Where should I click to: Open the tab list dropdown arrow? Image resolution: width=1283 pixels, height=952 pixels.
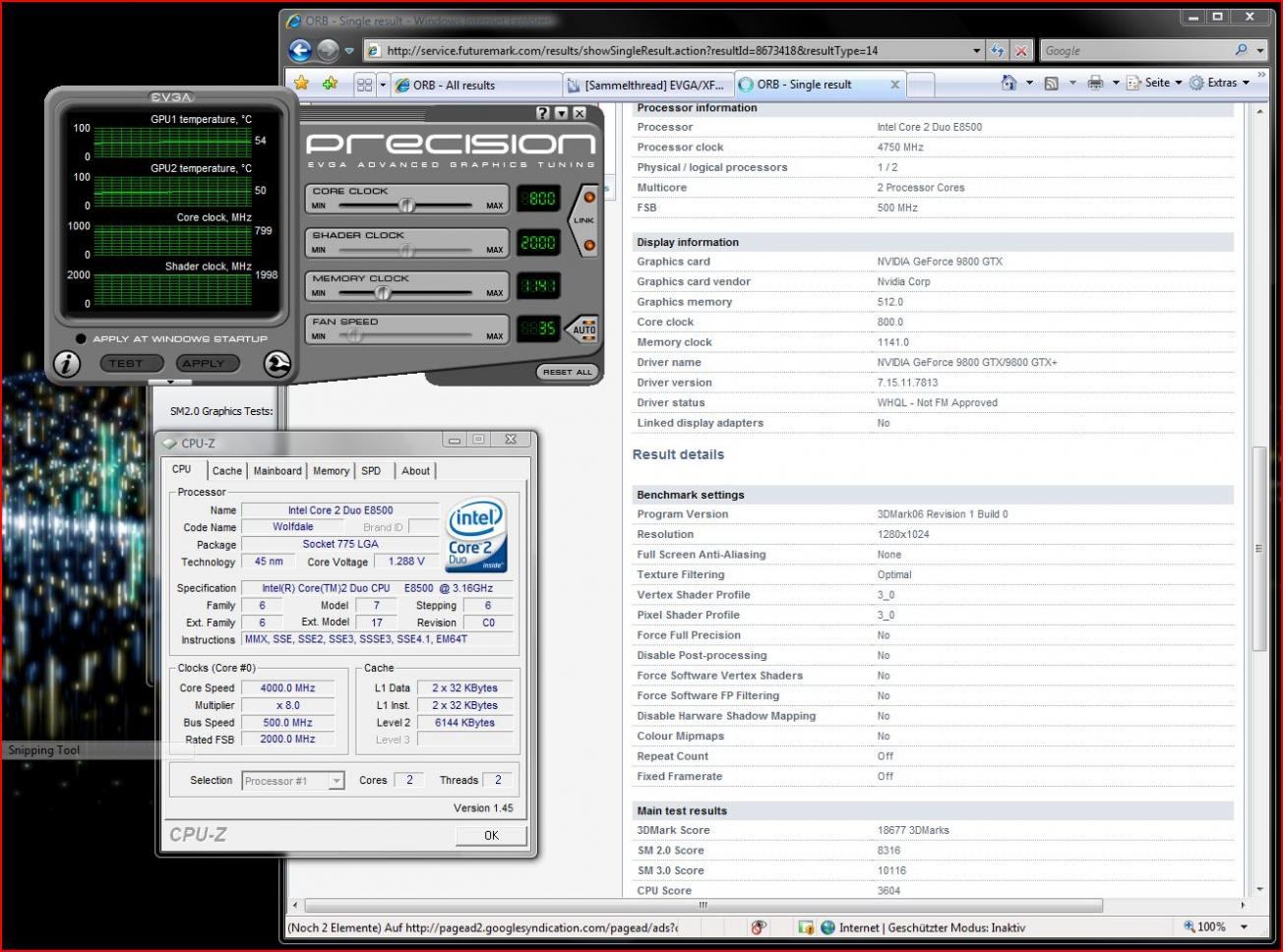(383, 85)
